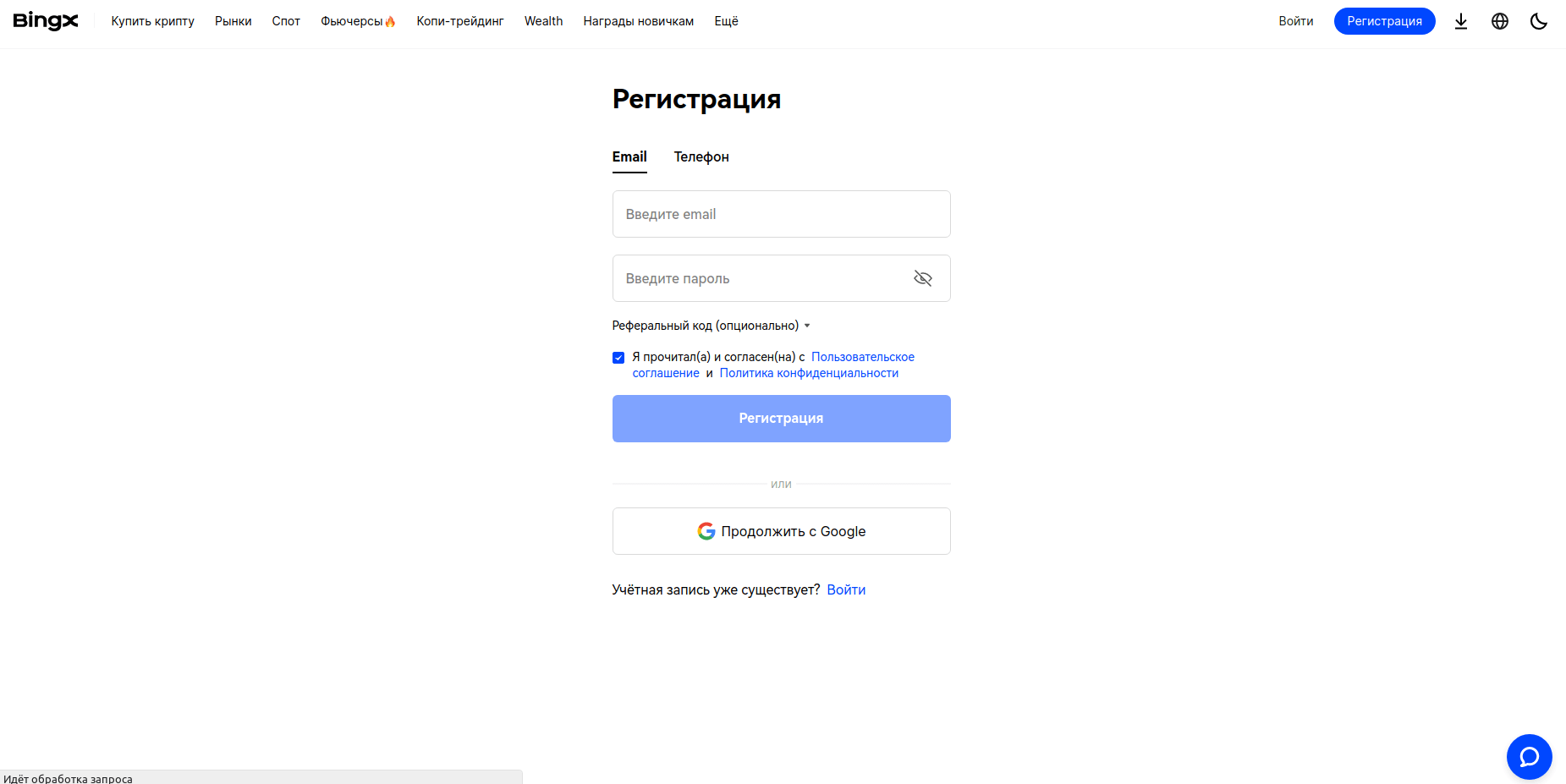The height and width of the screenshot is (784, 1566).
Task: Click the email input field
Action: [x=781, y=214]
